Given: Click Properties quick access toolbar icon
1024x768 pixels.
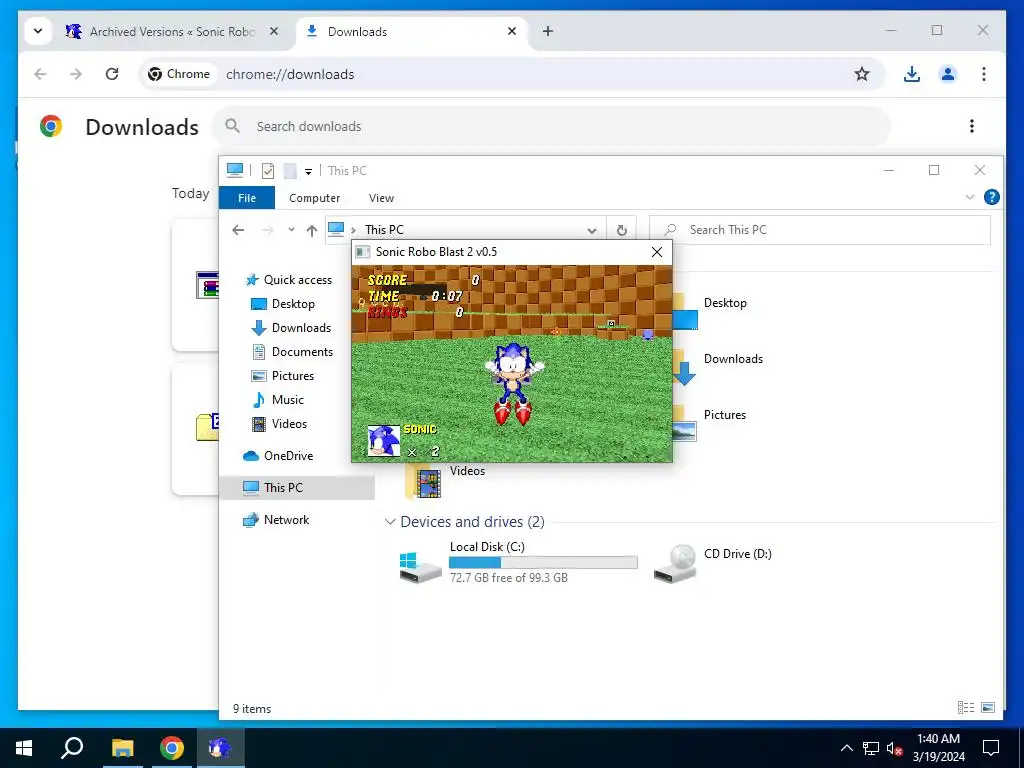Looking at the screenshot, I should pos(268,171).
